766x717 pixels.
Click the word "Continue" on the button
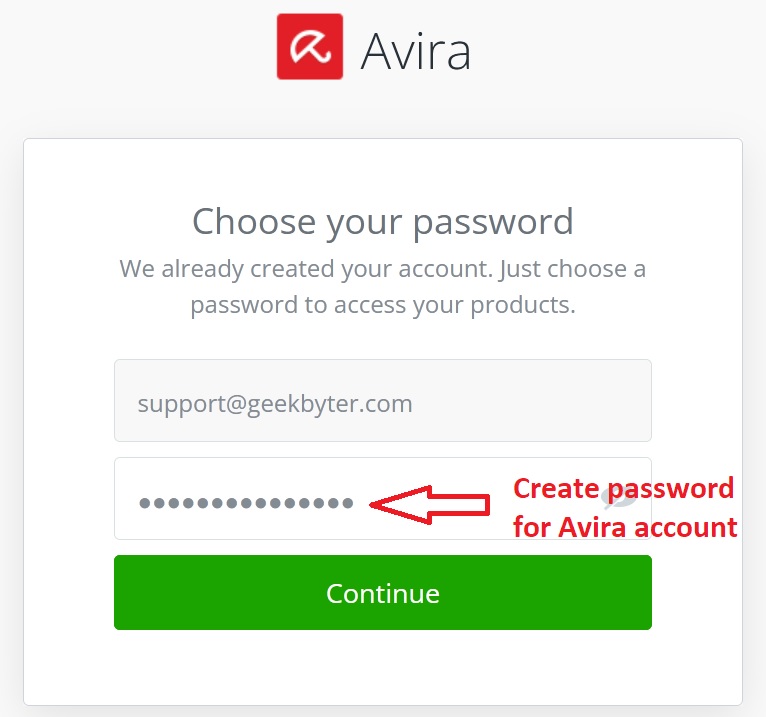click(x=382, y=593)
